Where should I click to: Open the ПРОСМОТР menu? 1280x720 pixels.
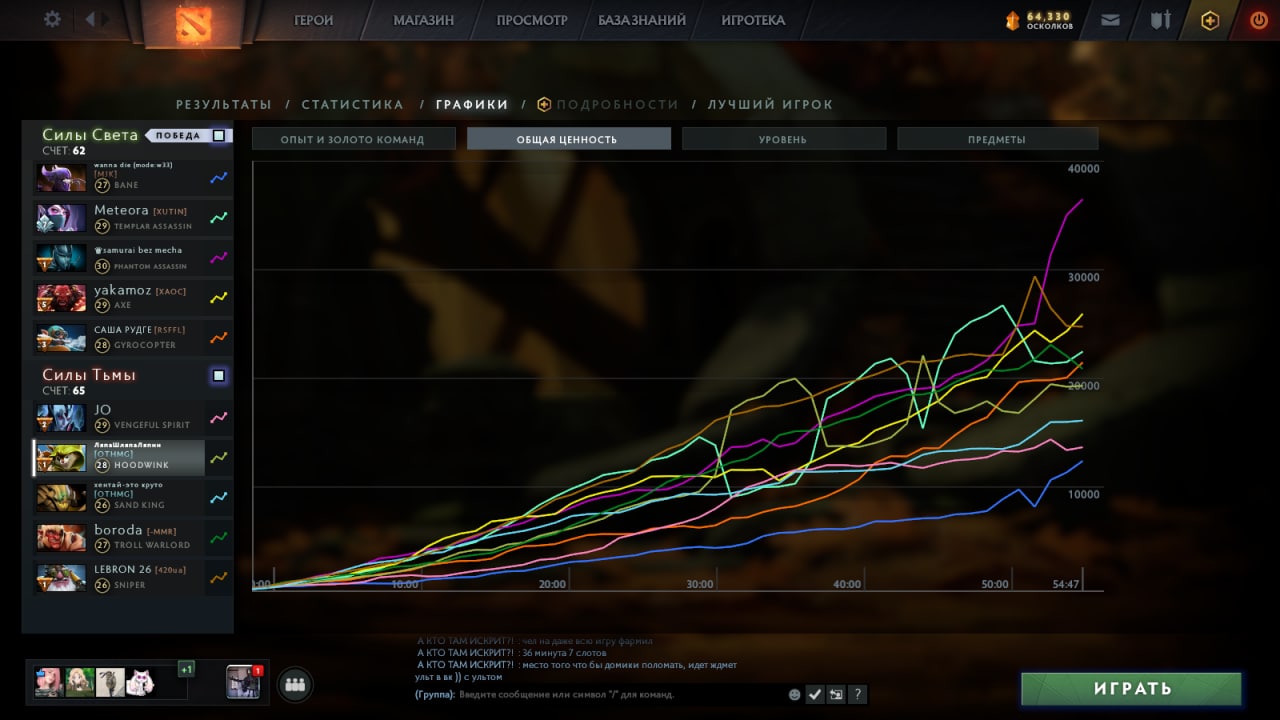(532, 20)
